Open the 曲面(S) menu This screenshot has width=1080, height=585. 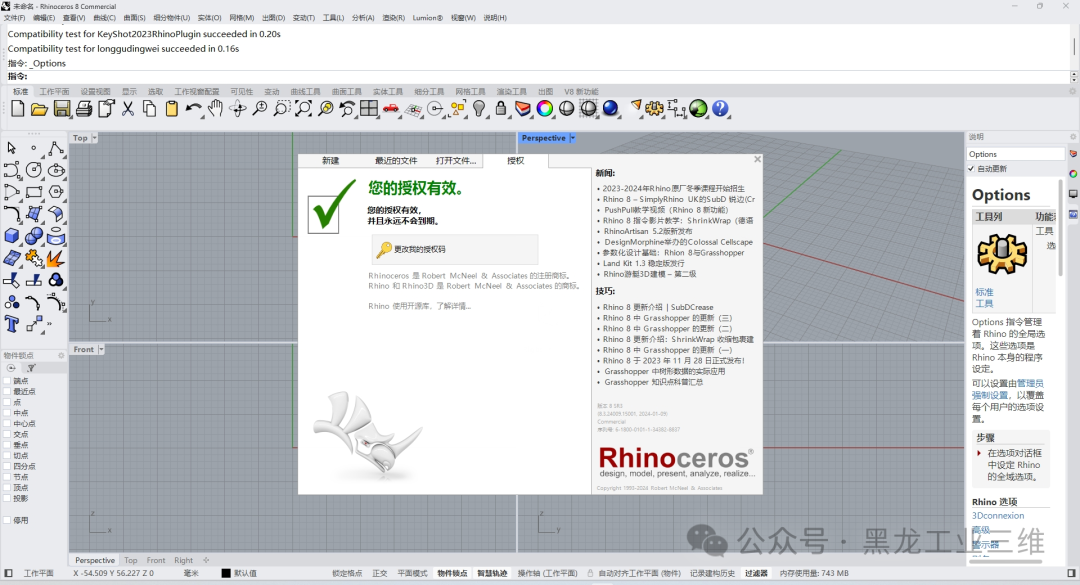134,18
